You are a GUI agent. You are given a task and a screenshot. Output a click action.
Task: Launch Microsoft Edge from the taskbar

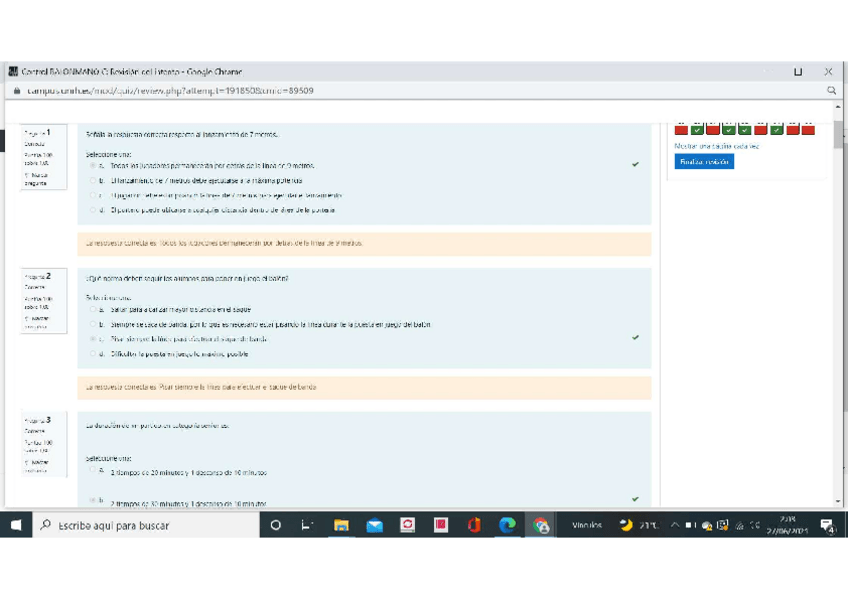[x=507, y=525]
